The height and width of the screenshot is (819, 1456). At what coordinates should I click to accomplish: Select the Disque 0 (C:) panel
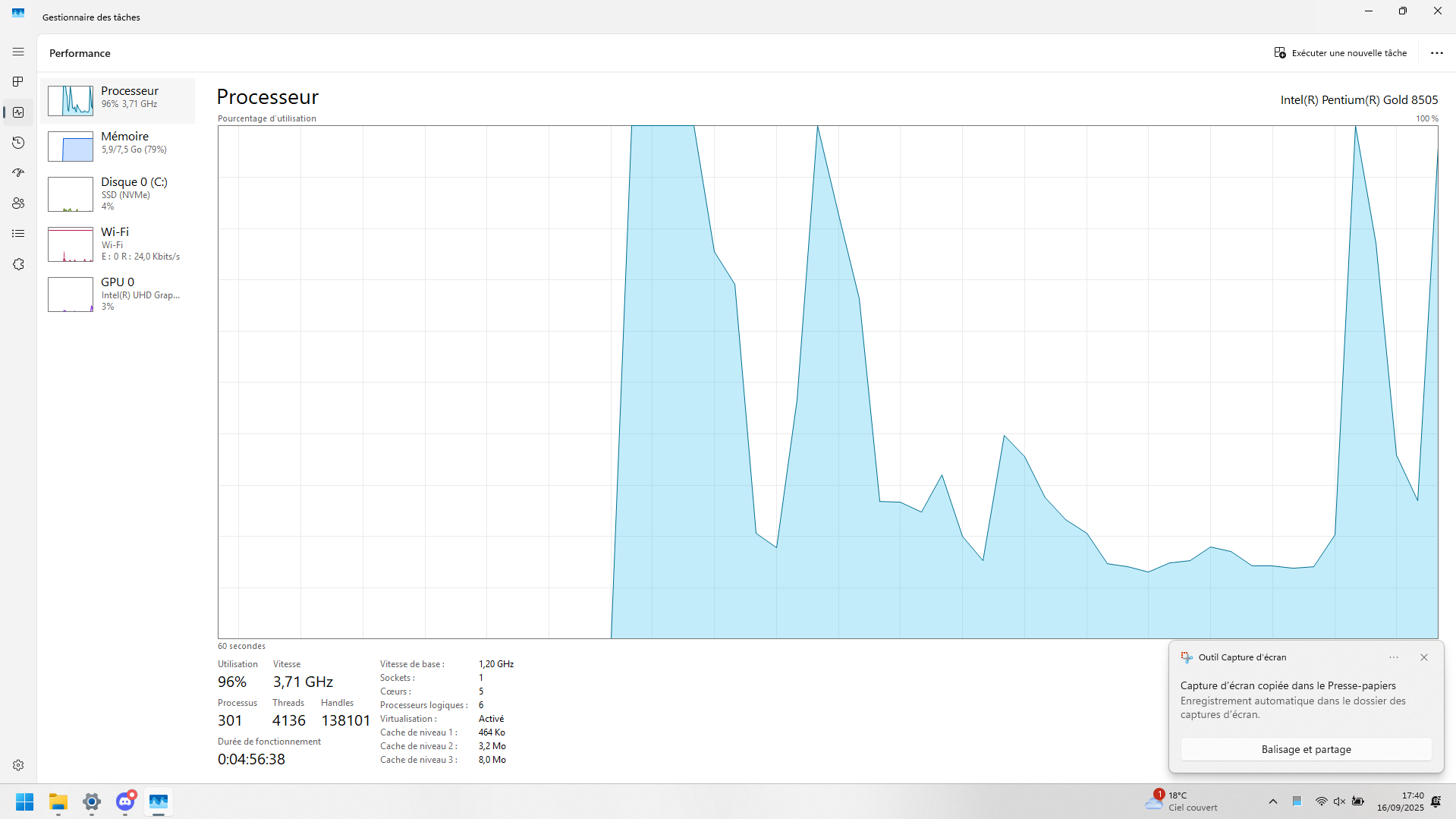tap(118, 194)
